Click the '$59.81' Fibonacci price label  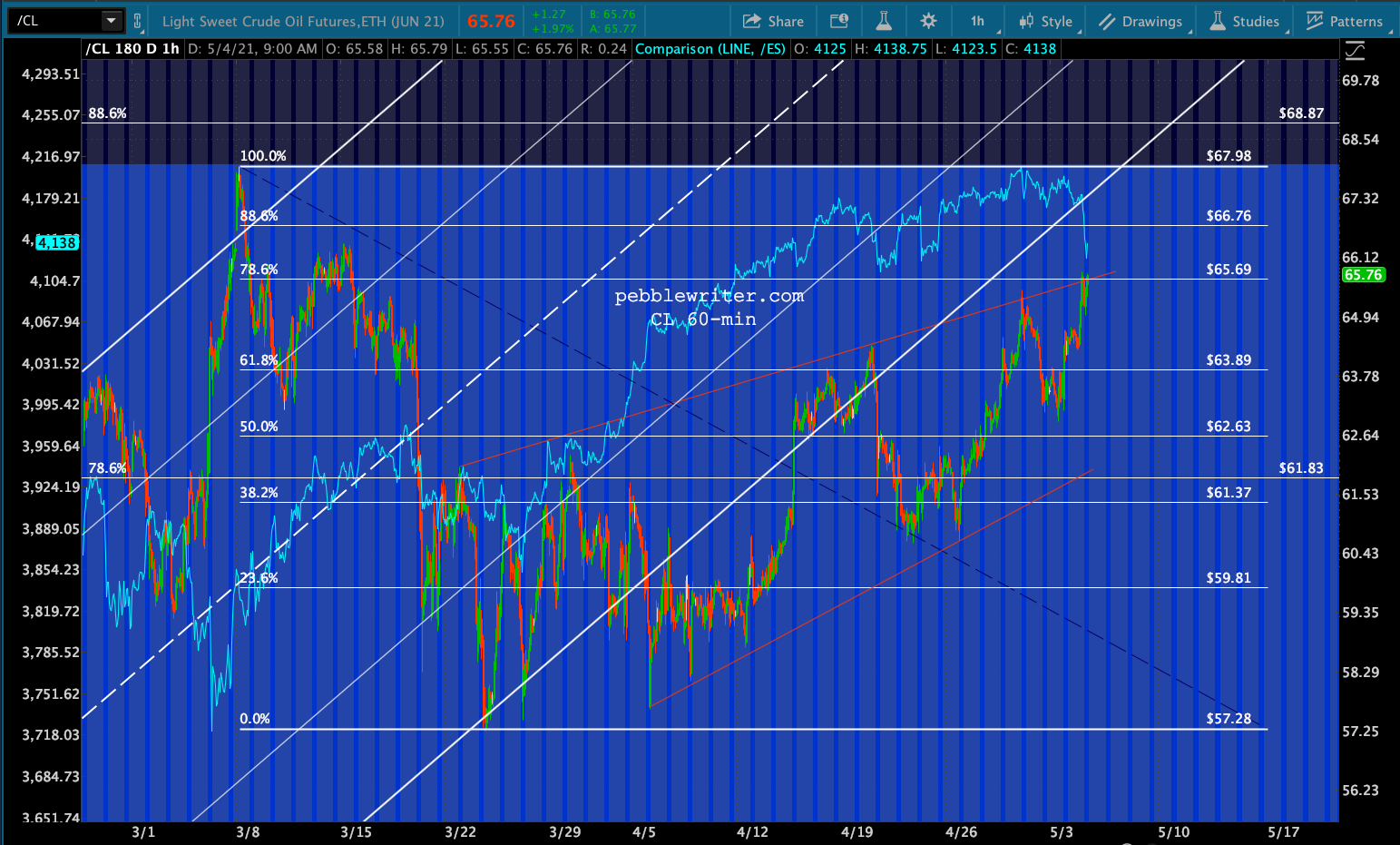click(1229, 578)
